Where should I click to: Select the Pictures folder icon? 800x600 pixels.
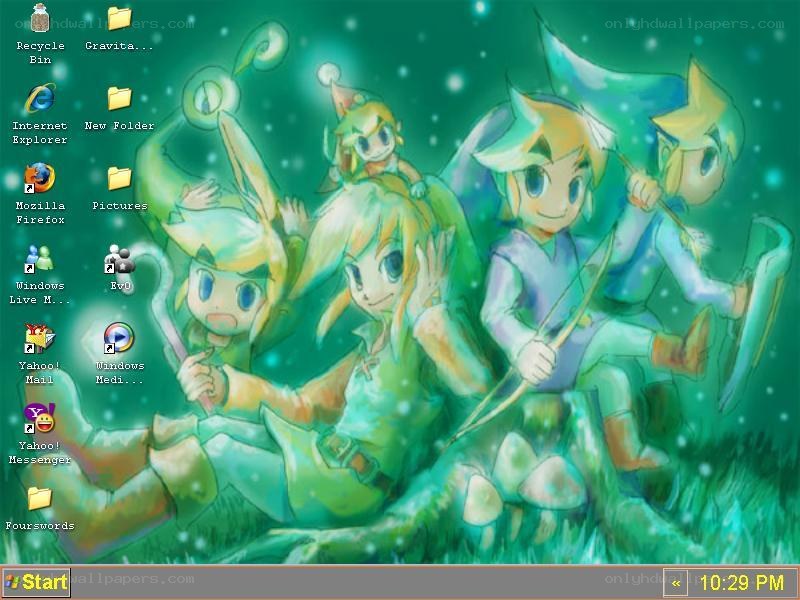pyautogui.click(x=119, y=178)
